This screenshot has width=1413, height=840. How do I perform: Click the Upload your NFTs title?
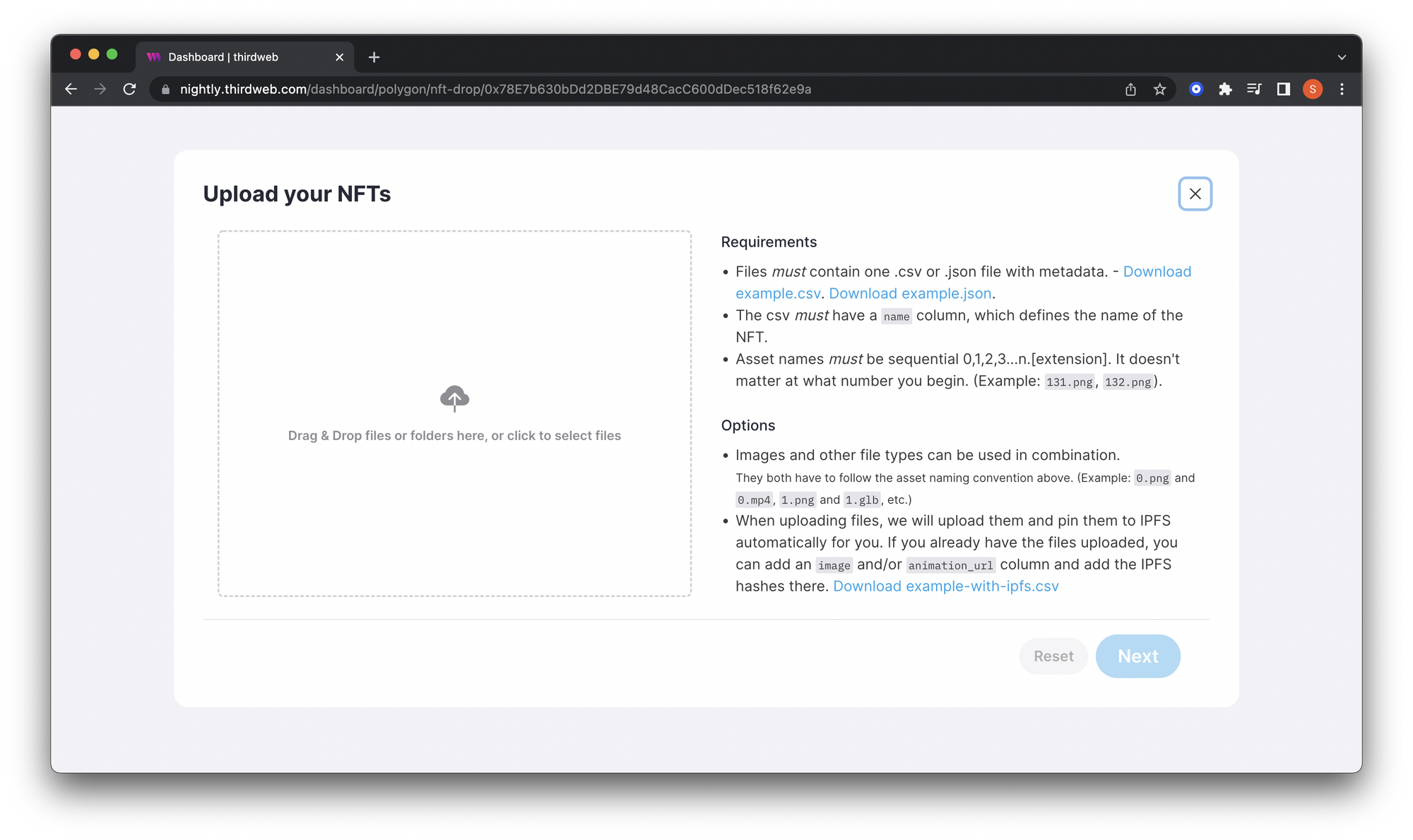tap(297, 194)
